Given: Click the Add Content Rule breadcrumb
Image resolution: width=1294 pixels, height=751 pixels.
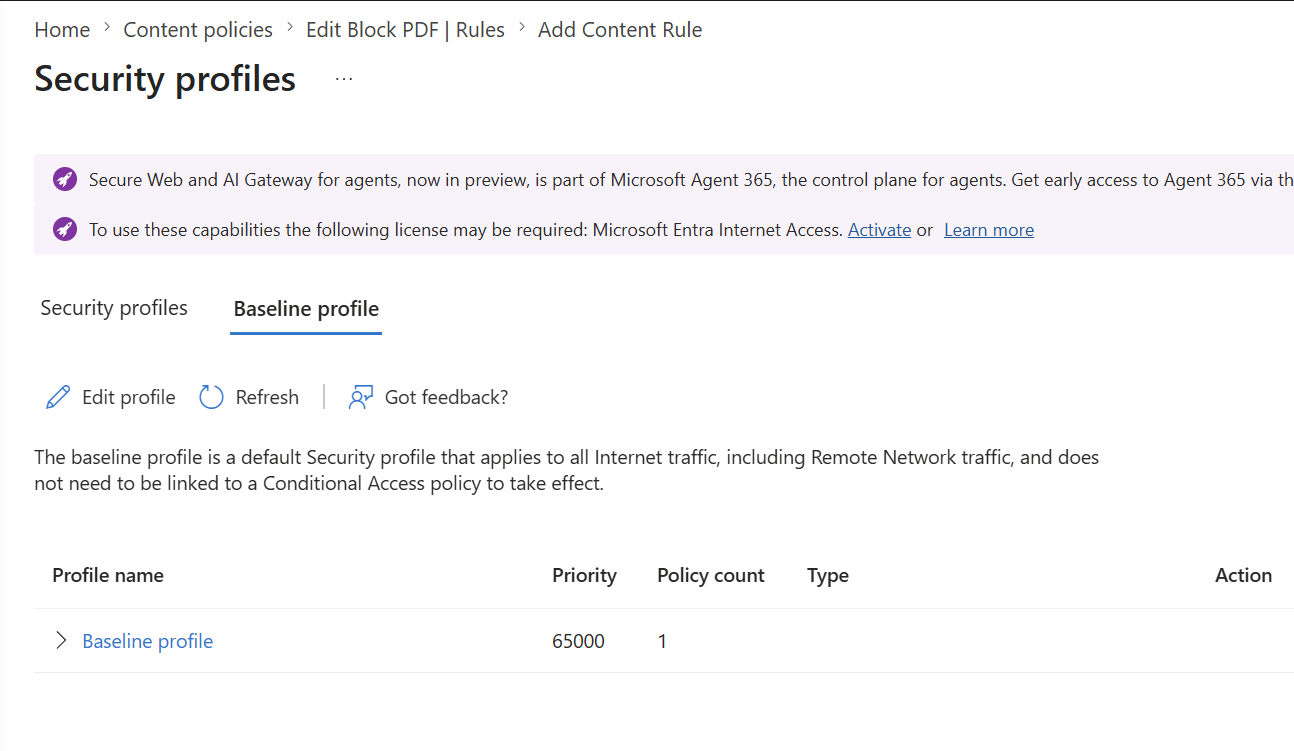Looking at the screenshot, I should point(620,30).
